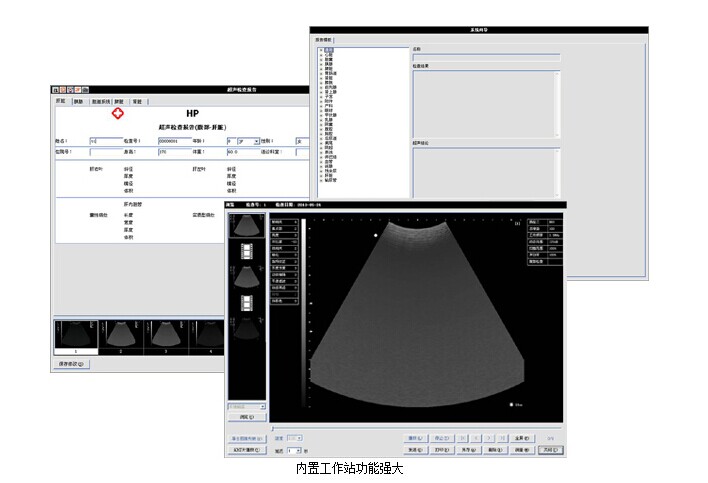Click the playback progress slider under image
This screenshot has width=708, height=483.
point(400,428)
